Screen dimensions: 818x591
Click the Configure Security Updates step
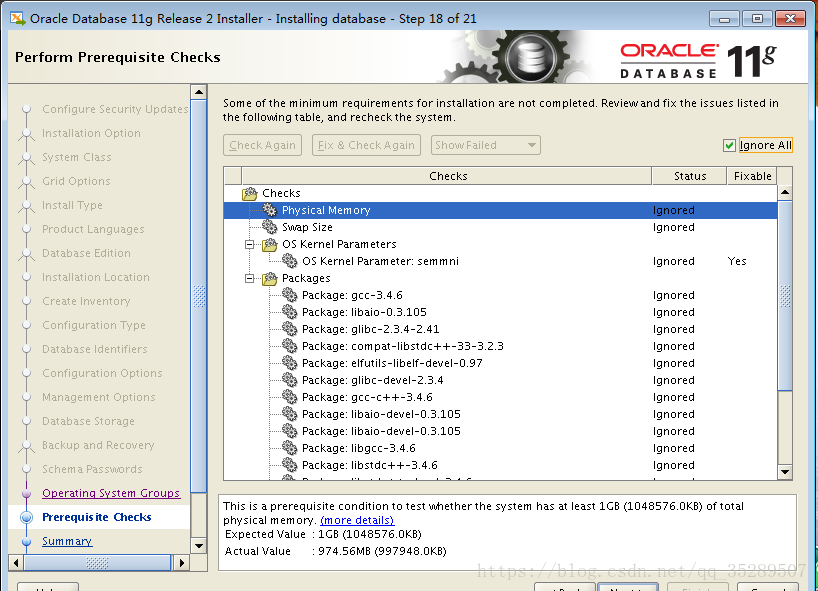tap(115, 109)
